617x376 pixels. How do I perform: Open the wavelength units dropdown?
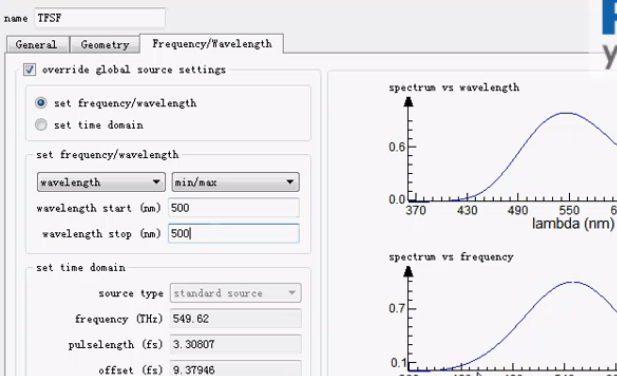(101, 182)
